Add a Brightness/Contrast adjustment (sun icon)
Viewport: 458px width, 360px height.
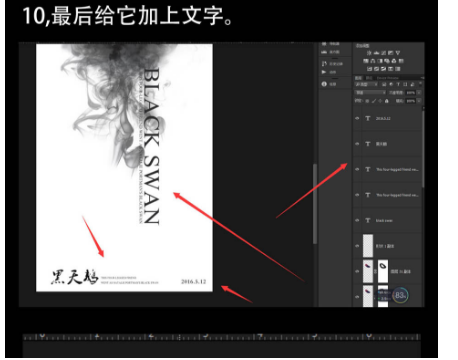tap(369, 53)
